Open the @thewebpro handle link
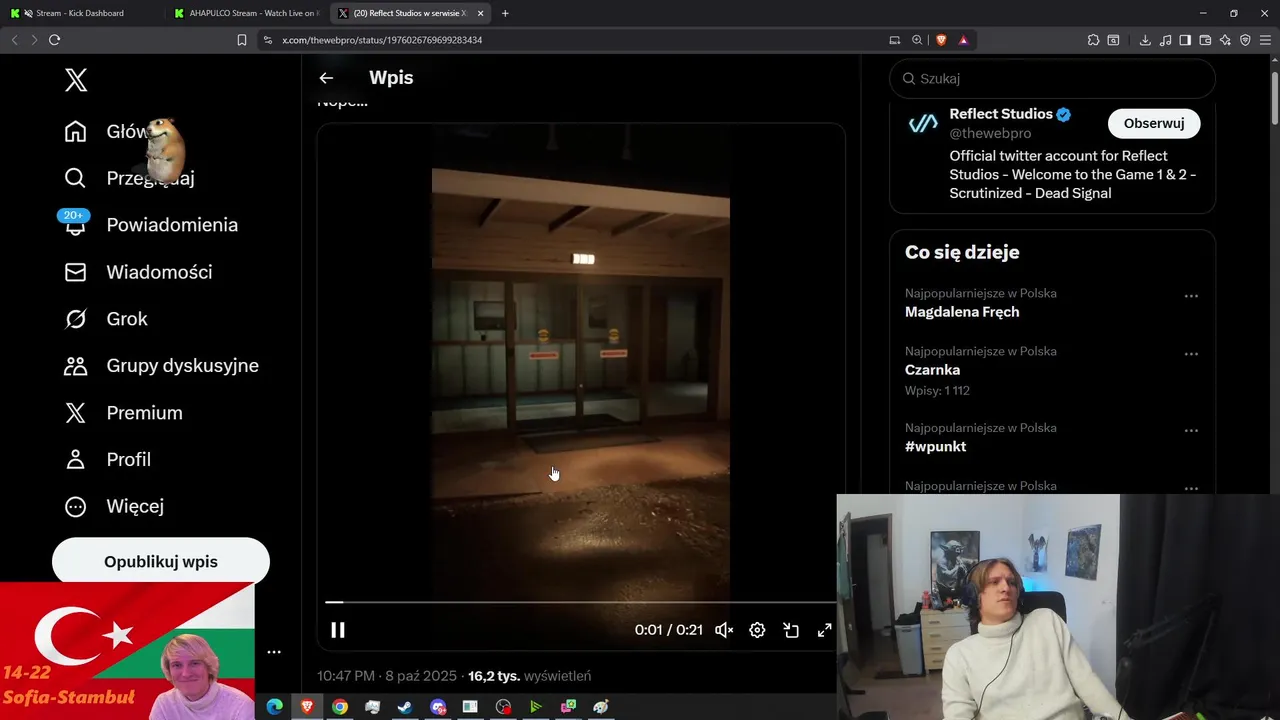This screenshot has width=1280, height=720. 990,133
